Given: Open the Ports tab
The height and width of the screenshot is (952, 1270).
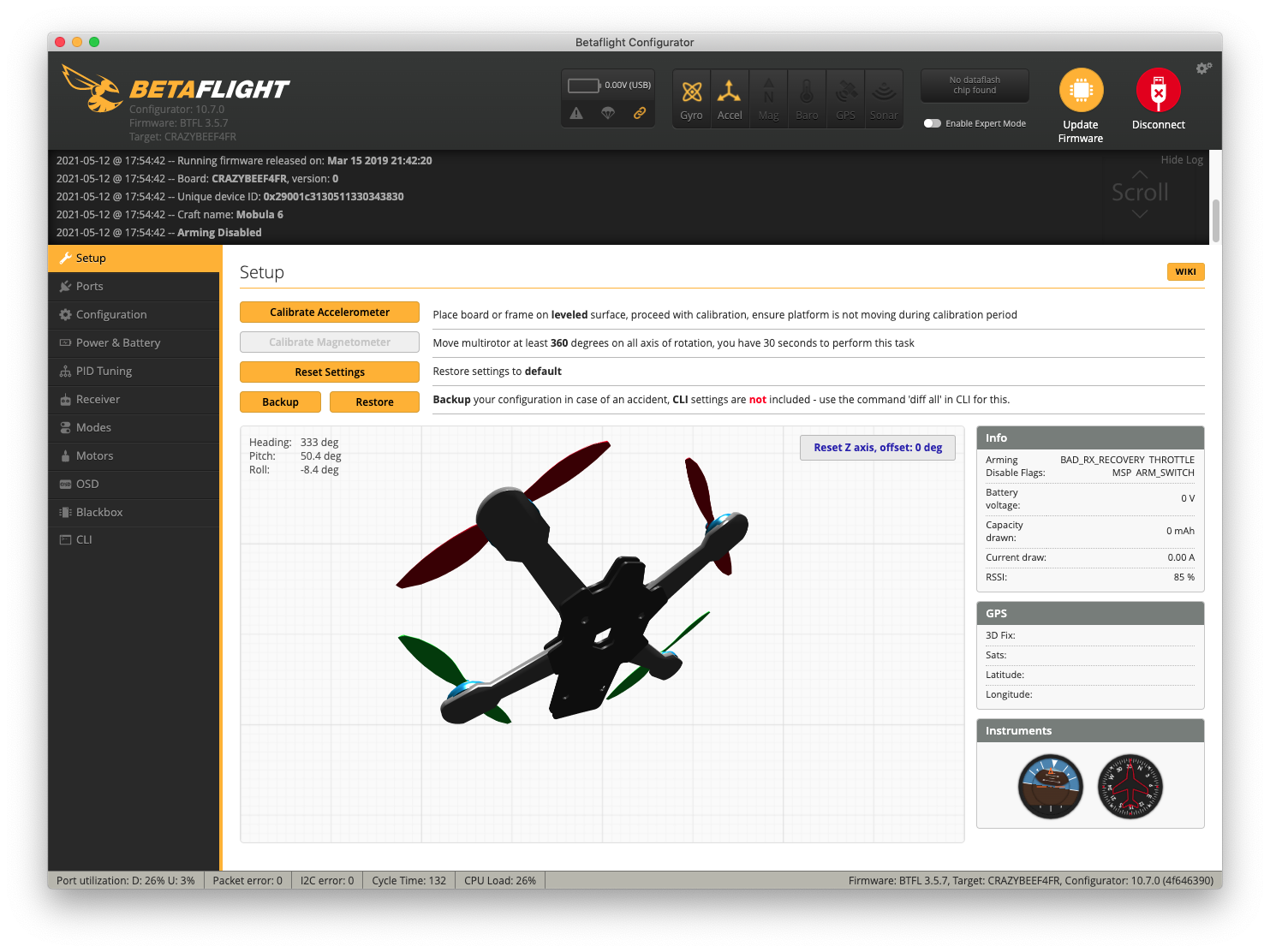Looking at the screenshot, I should [134, 287].
